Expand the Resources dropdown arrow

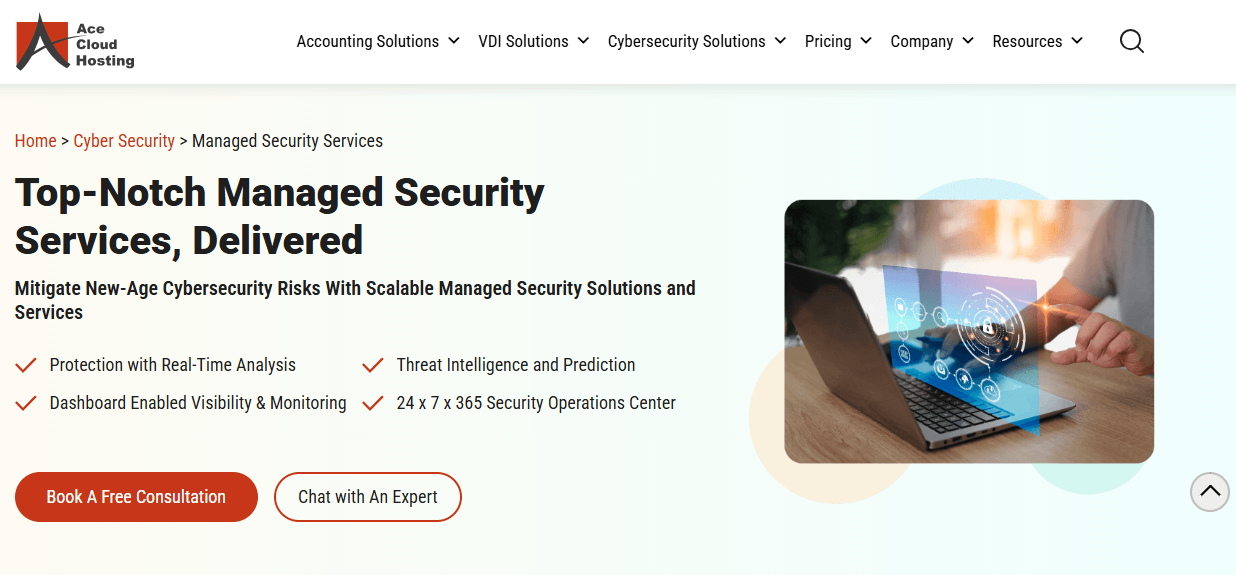coord(1077,41)
